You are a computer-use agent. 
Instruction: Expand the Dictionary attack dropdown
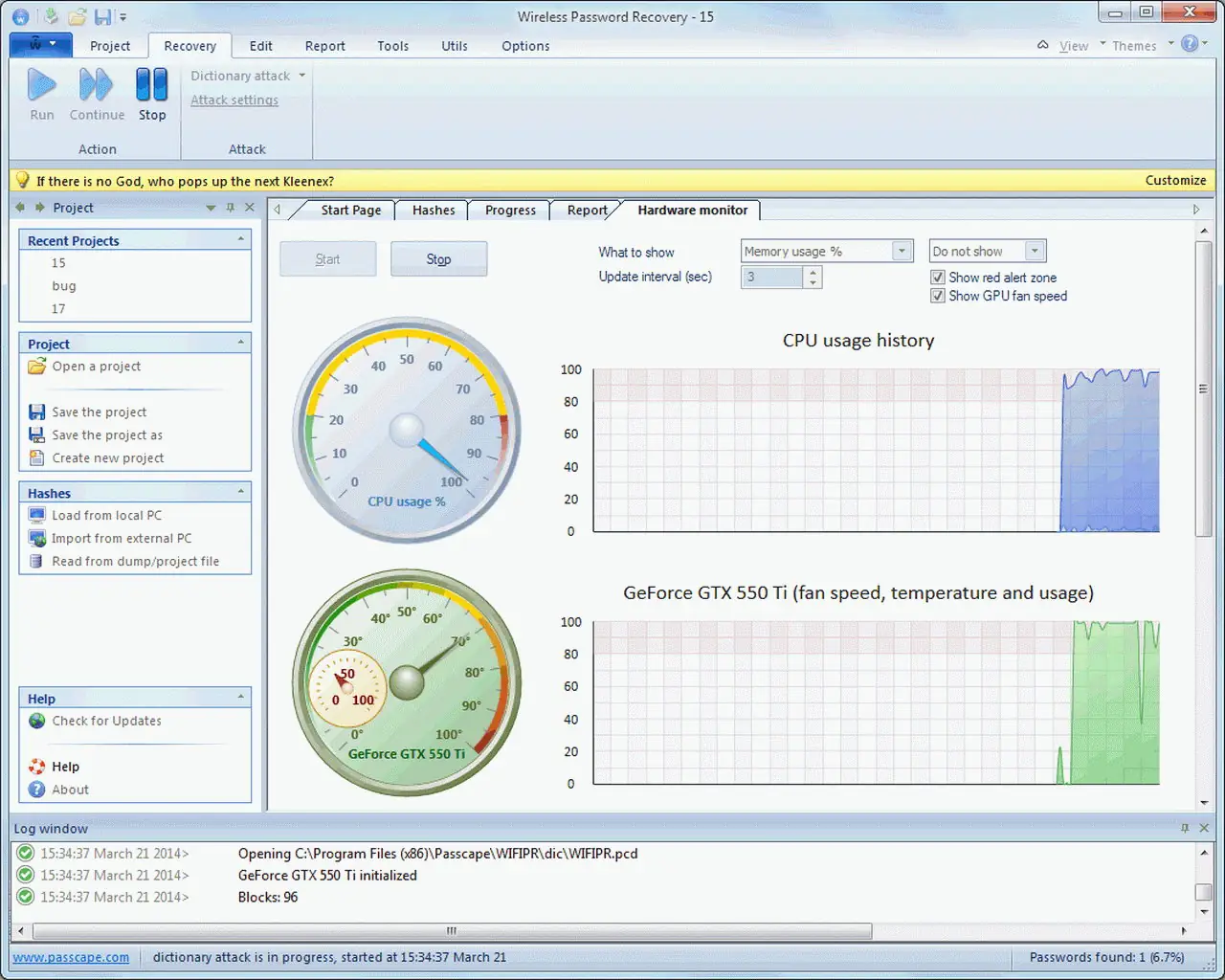pos(301,76)
